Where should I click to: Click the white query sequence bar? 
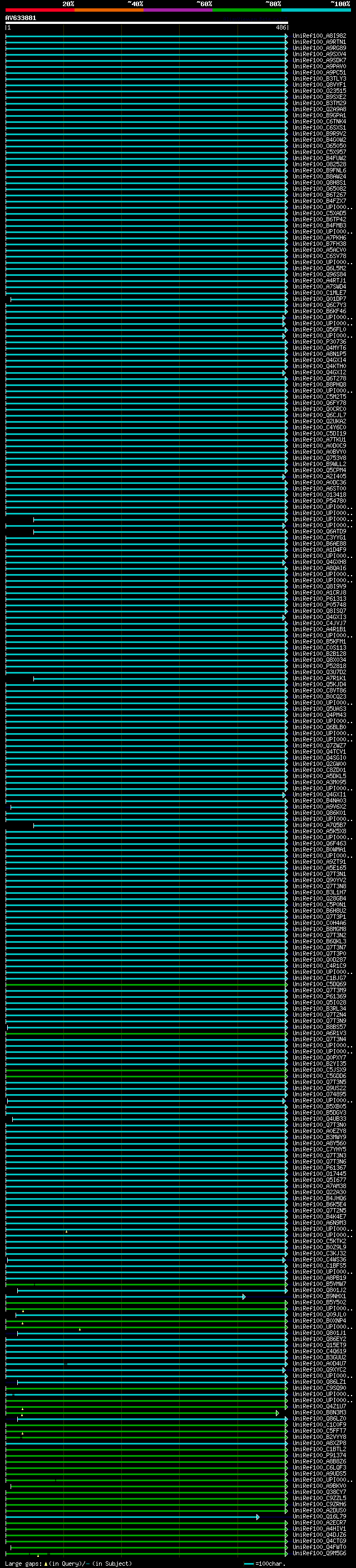(x=147, y=22)
